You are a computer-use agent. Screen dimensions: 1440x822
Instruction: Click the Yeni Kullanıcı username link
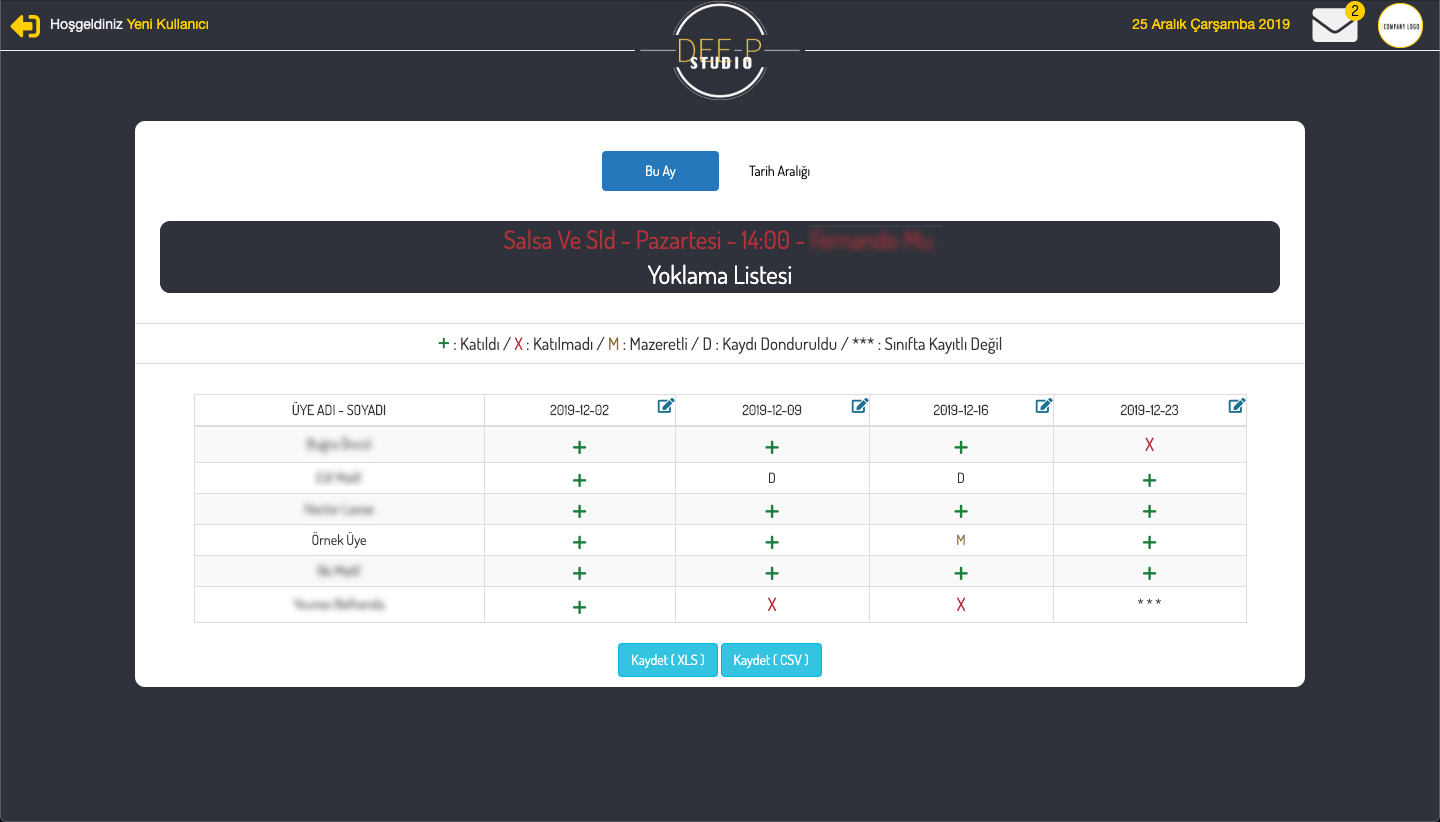(167, 25)
